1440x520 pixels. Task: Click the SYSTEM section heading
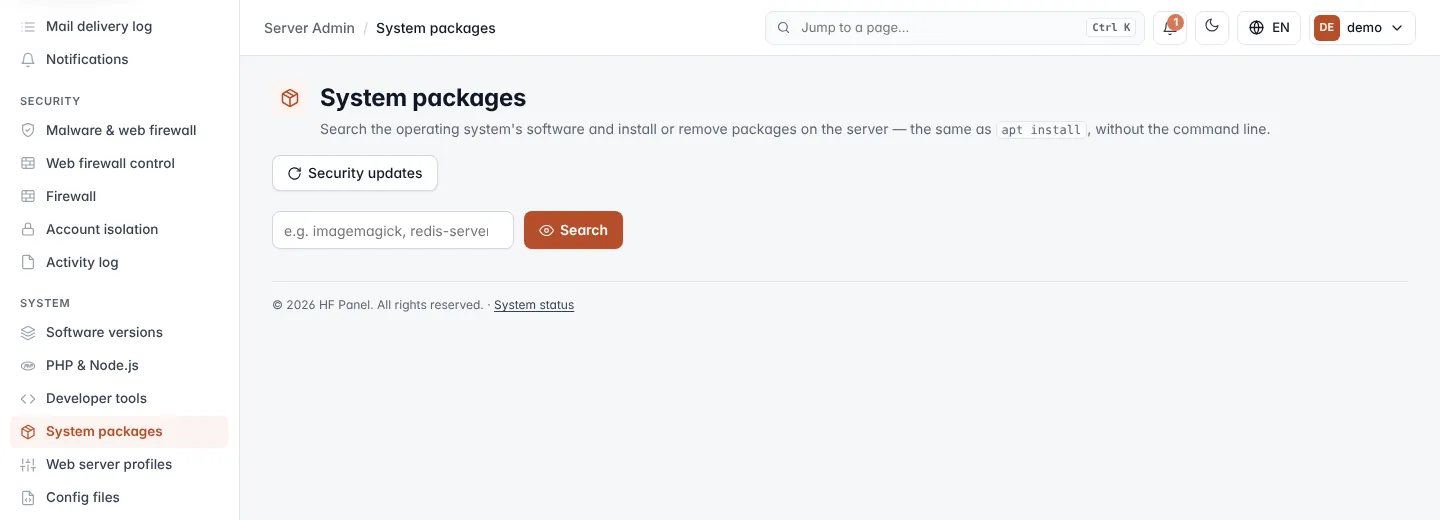point(45,303)
